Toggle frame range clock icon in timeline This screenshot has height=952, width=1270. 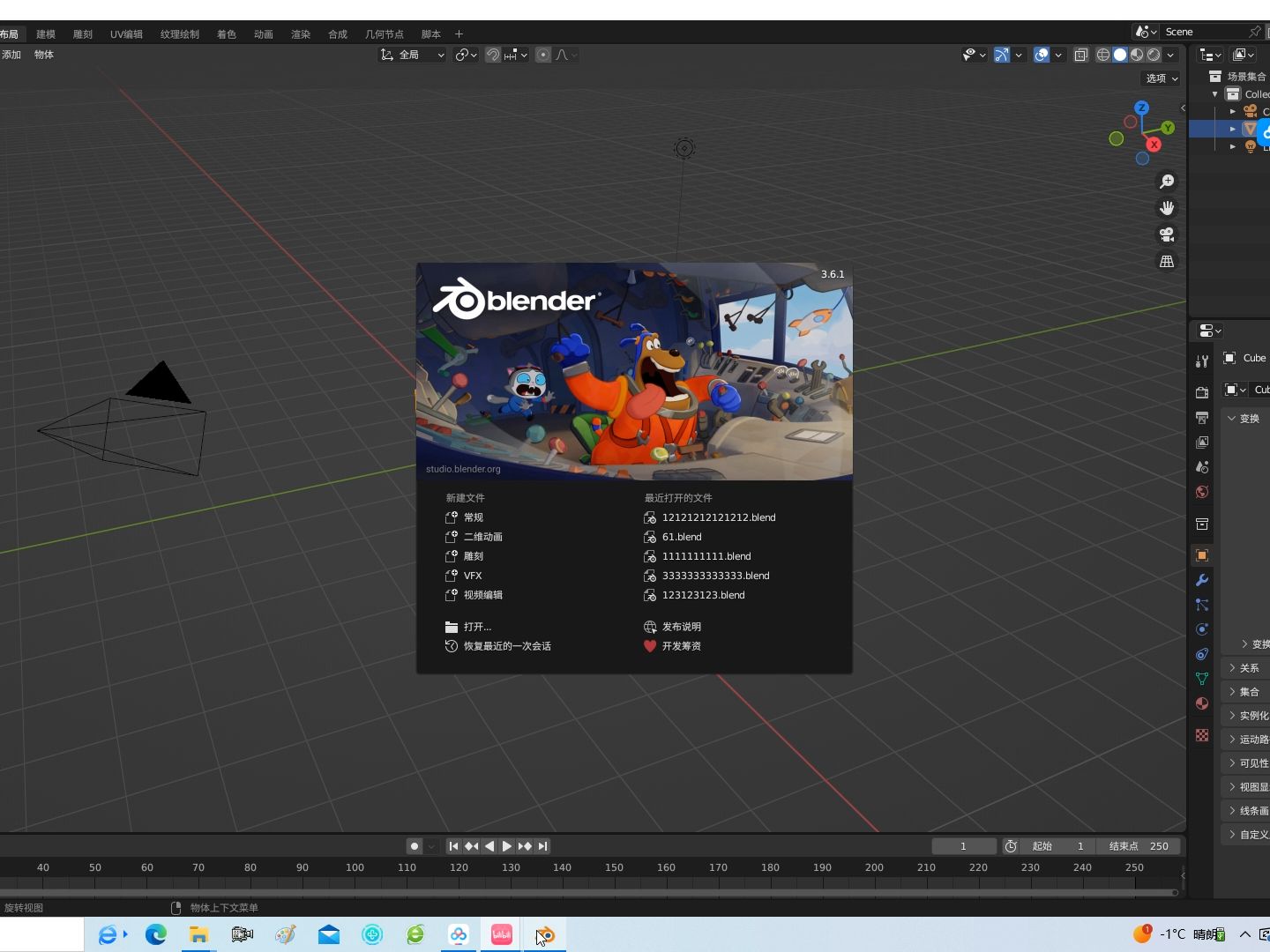pos(1012,846)
